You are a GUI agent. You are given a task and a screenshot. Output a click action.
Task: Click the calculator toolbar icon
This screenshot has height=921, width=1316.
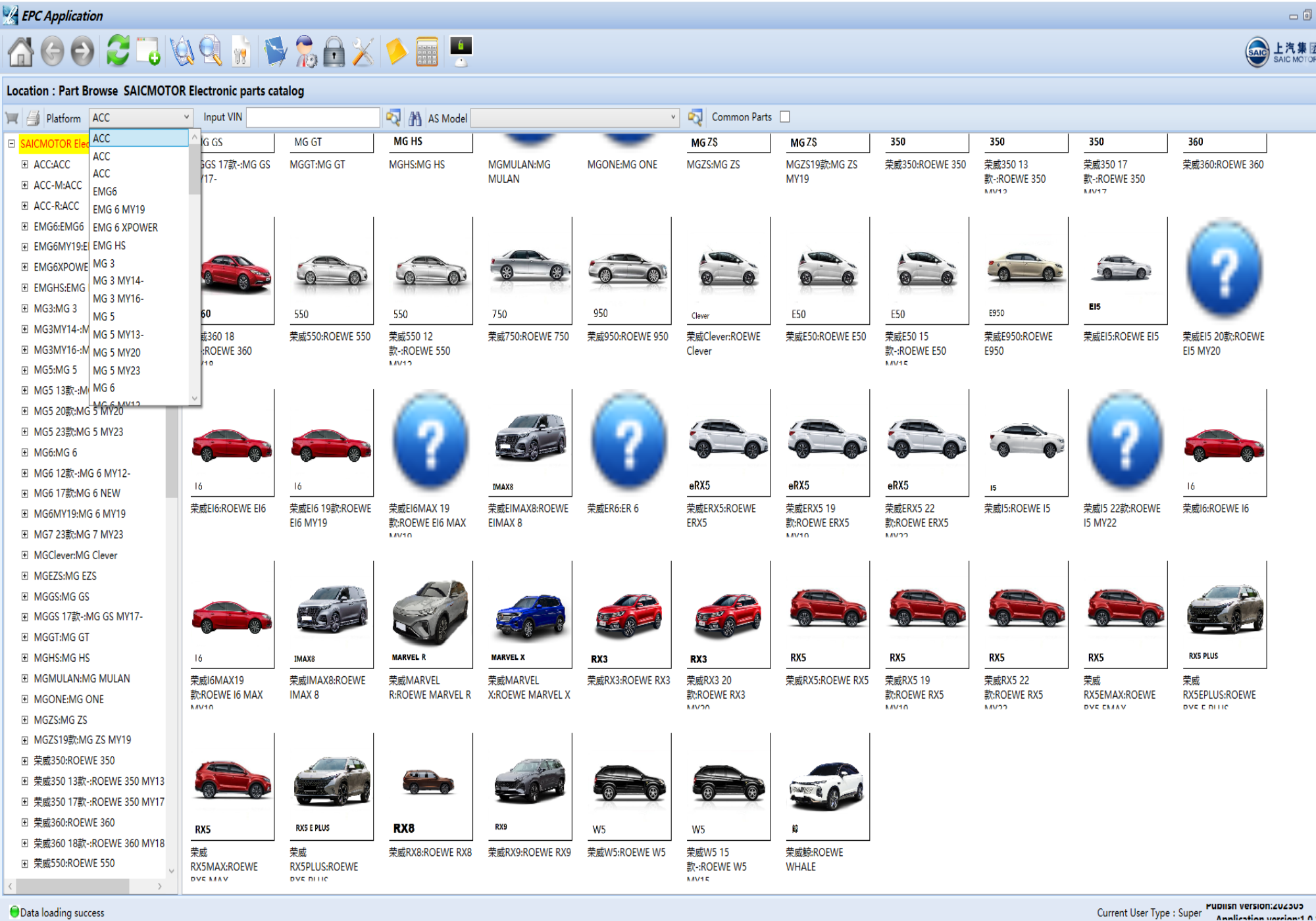click(x=427, y=52)
